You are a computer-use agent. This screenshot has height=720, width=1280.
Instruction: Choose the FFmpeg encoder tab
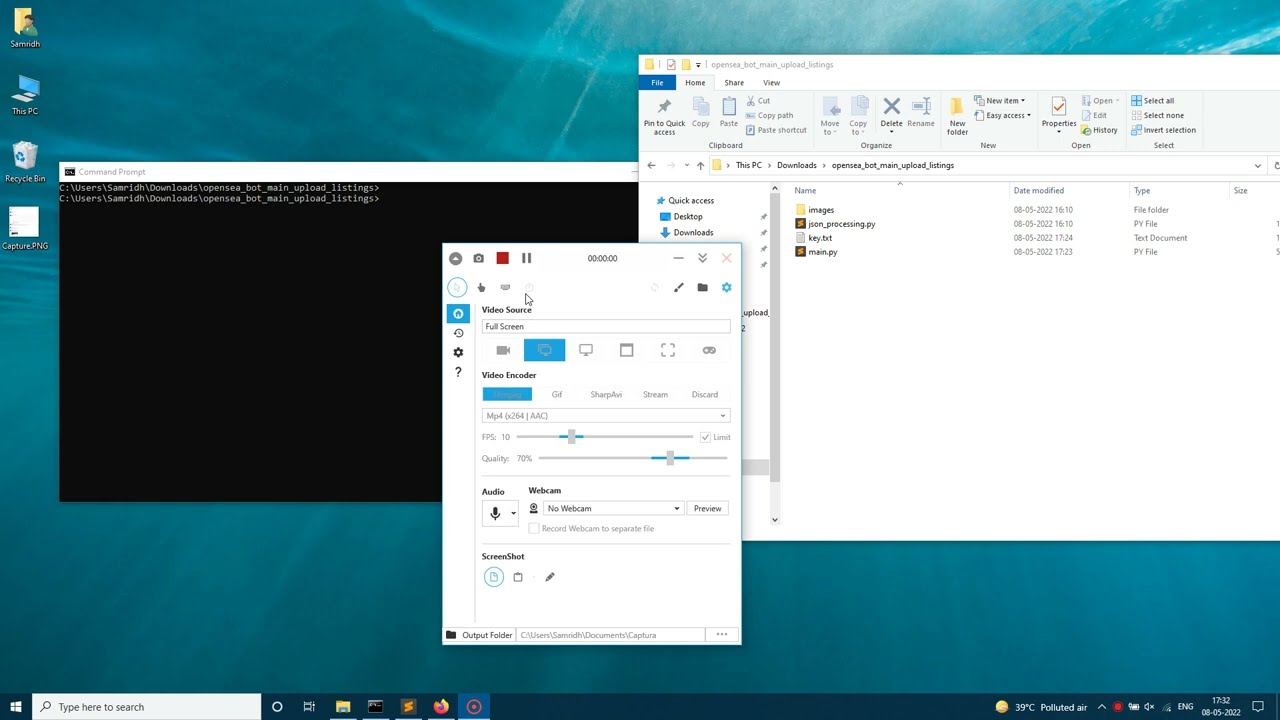(x=507, y=394)
